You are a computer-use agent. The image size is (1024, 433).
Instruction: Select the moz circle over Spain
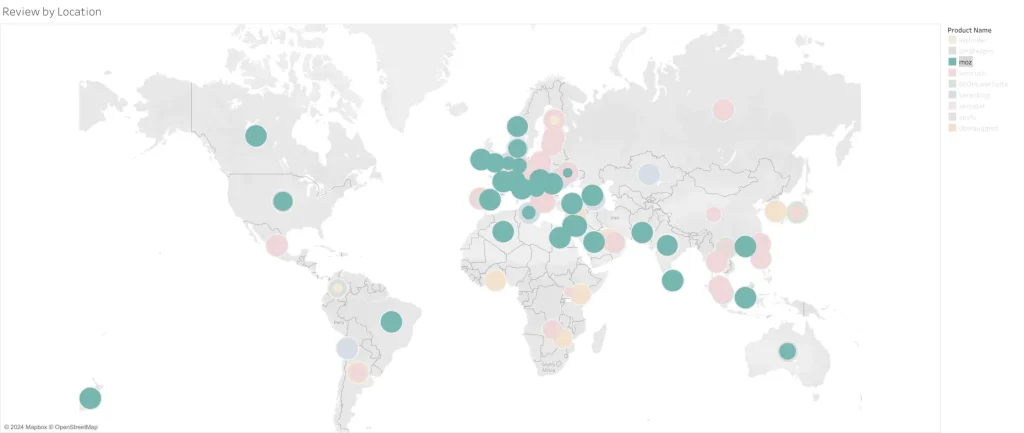[490, 200]
